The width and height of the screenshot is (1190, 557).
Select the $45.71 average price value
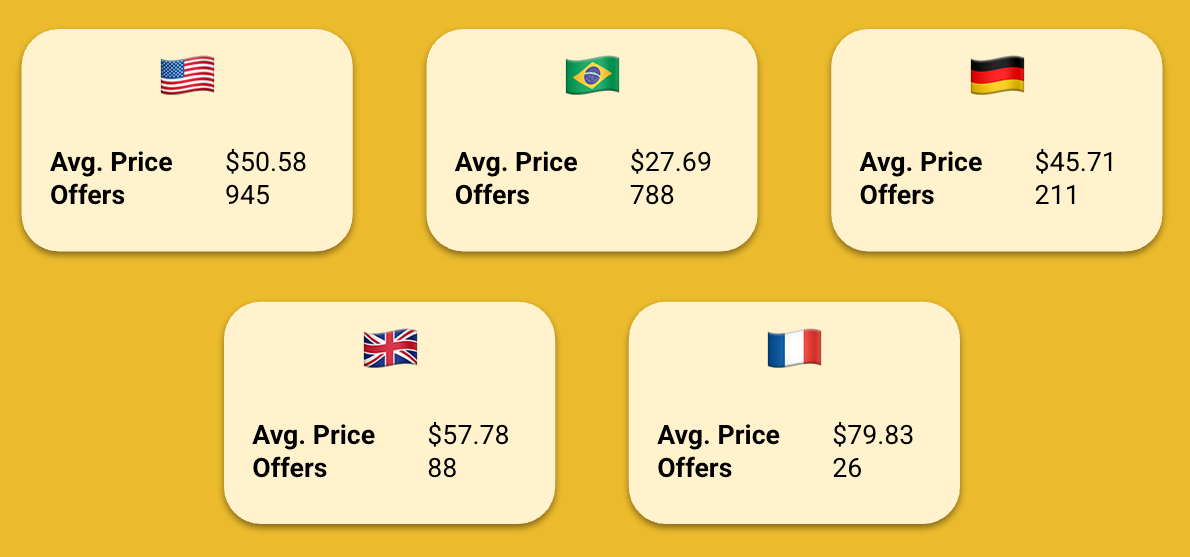tap(1075, 162)
